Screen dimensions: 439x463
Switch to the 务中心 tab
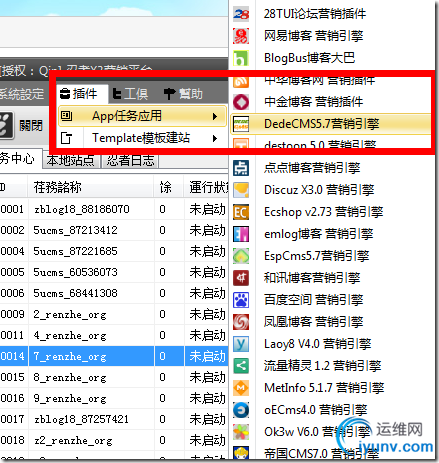point(19,158)
